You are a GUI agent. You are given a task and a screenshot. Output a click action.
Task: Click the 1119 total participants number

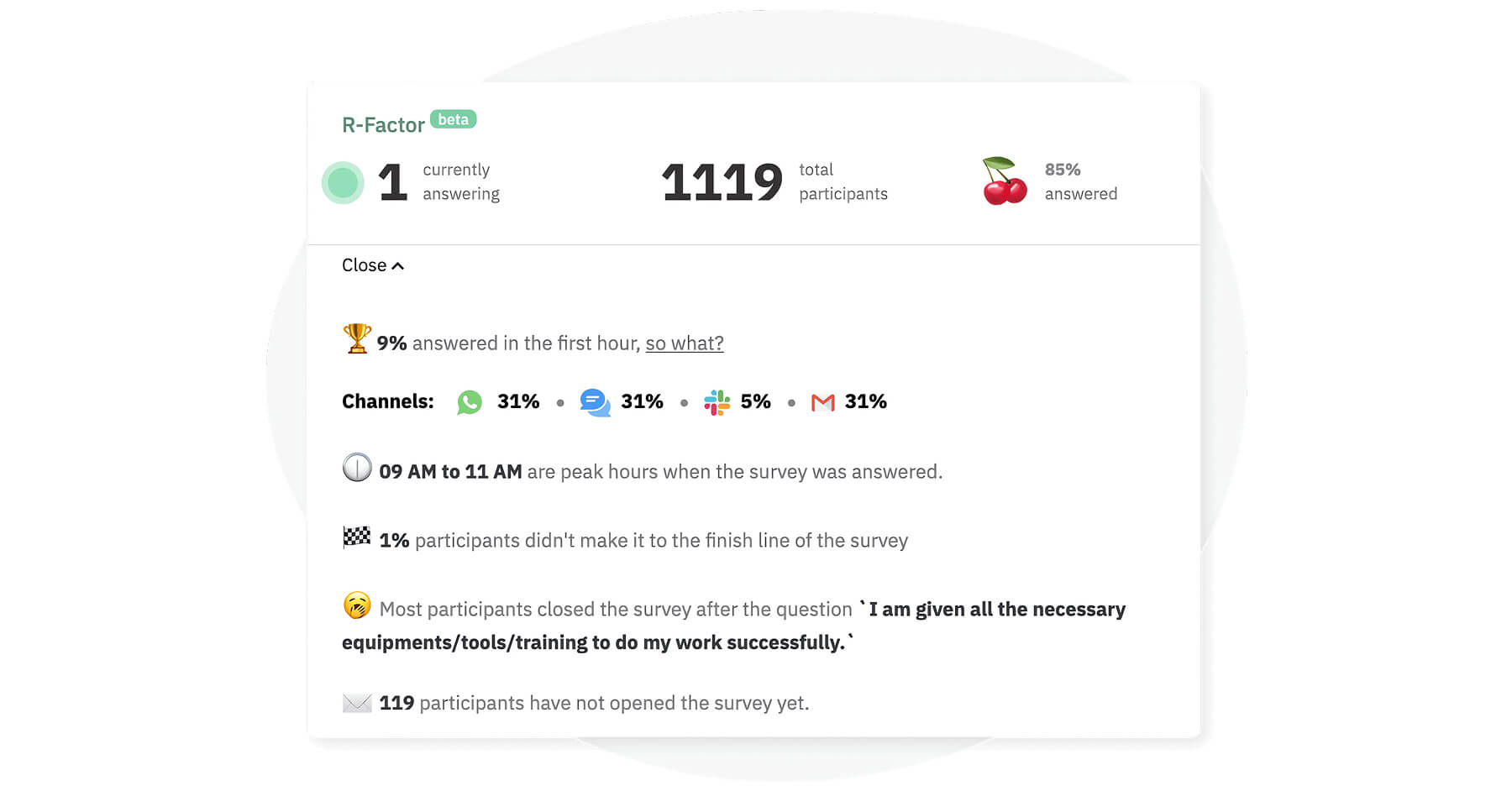pyautogui.click(x=722, y=182)
